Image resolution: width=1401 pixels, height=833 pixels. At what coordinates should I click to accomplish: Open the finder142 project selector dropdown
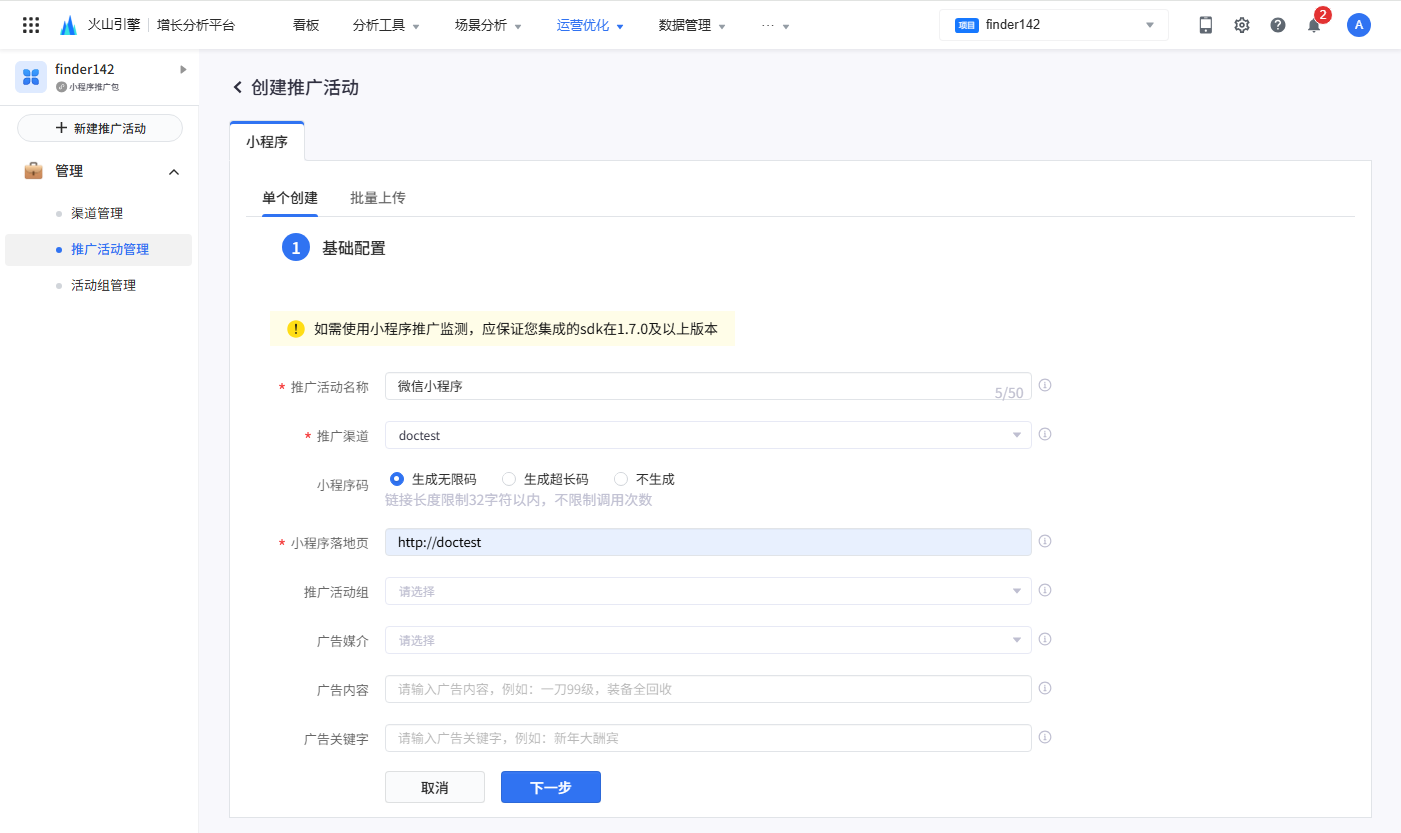tap(1053, 25)
